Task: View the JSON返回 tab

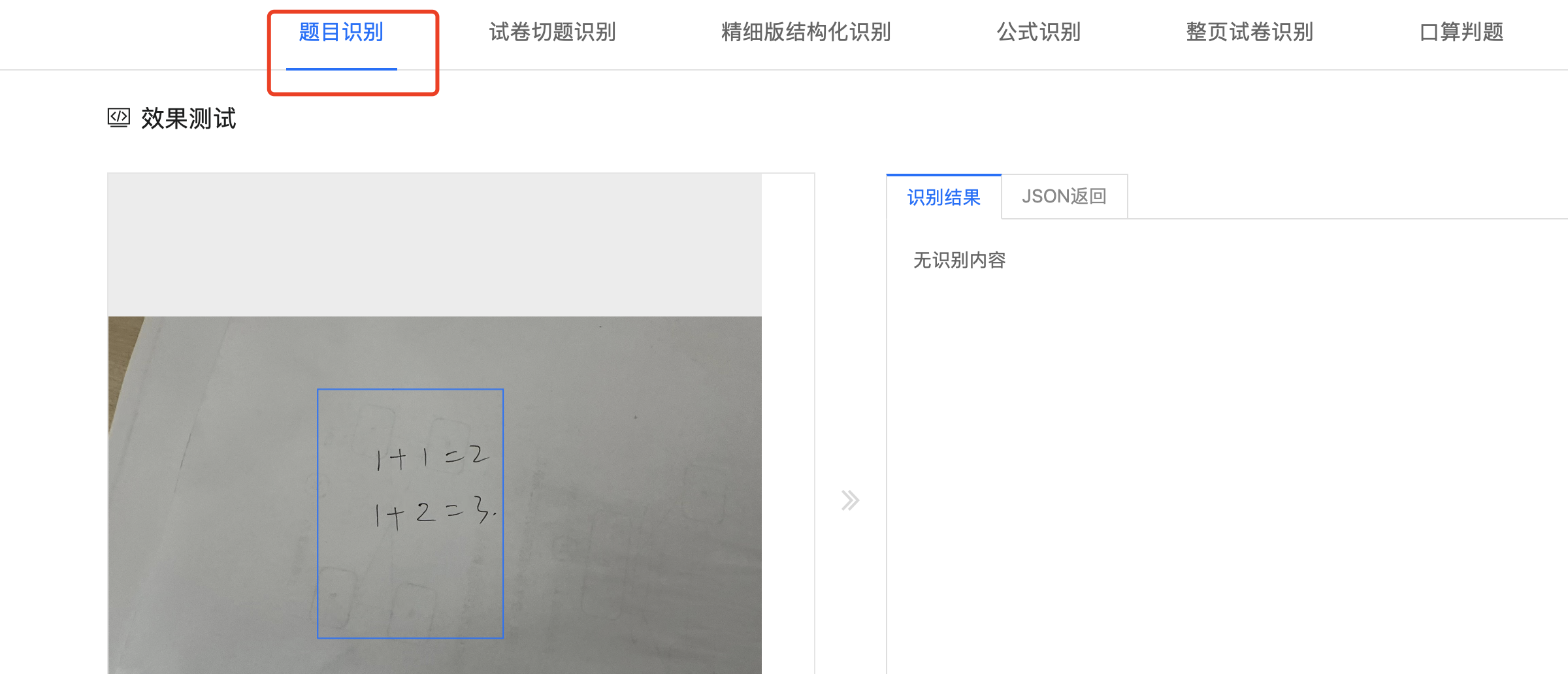Action: pos(1064,197)
